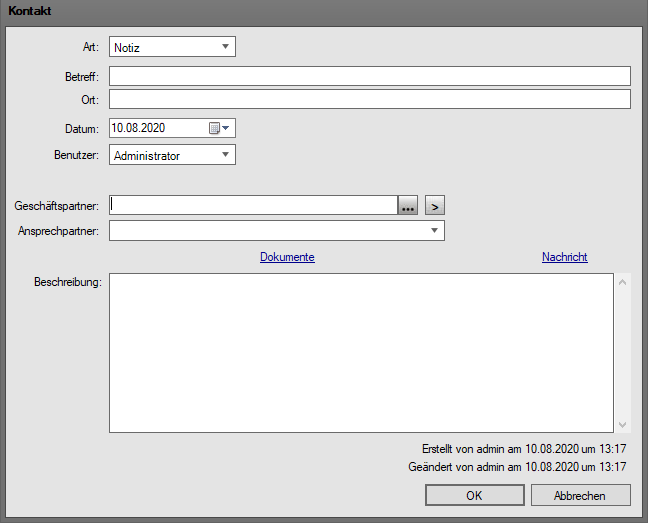
Task: Open the Dokumente link
Action: [287, 257]
